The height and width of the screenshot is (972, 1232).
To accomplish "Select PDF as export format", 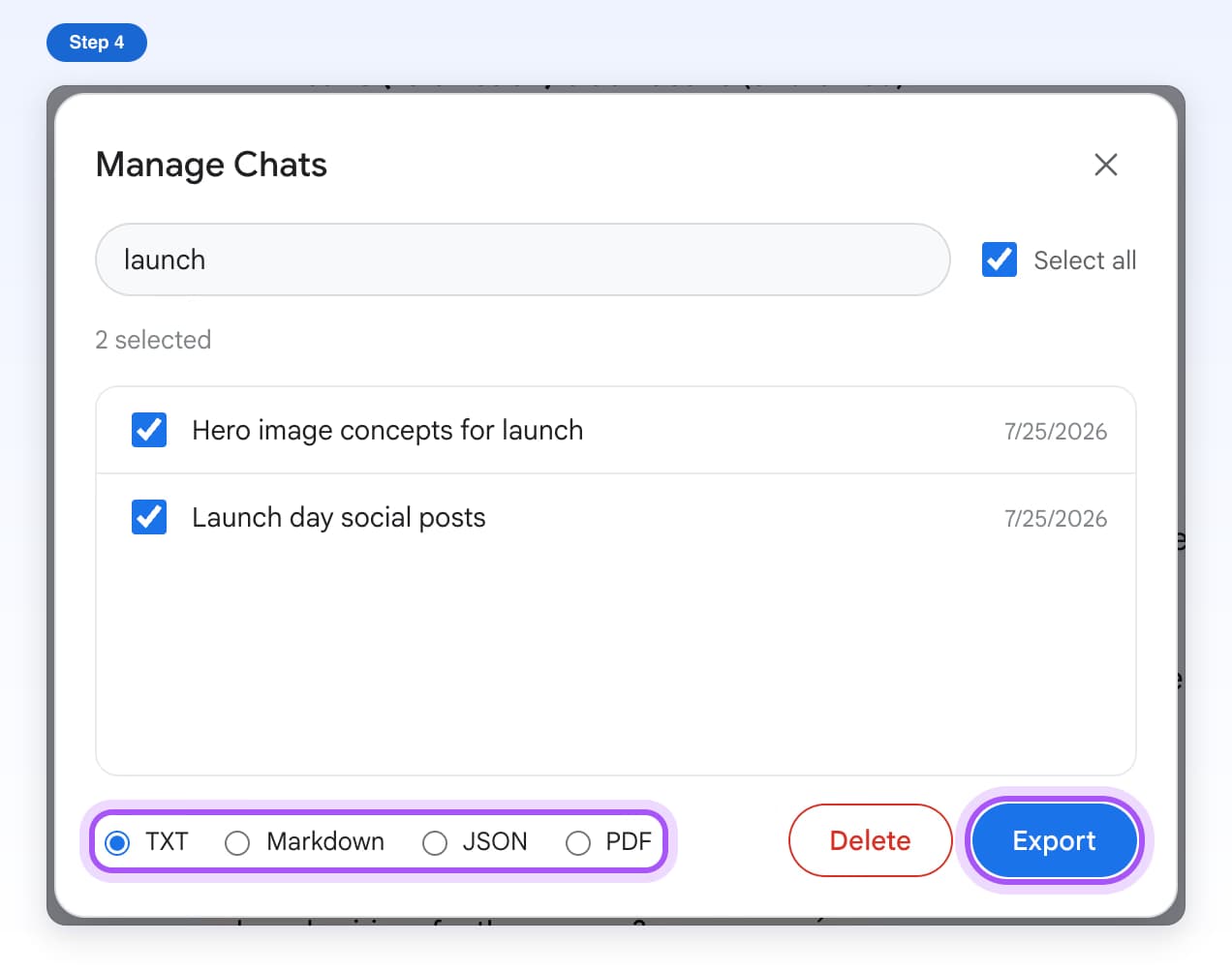I will [578, 842].
